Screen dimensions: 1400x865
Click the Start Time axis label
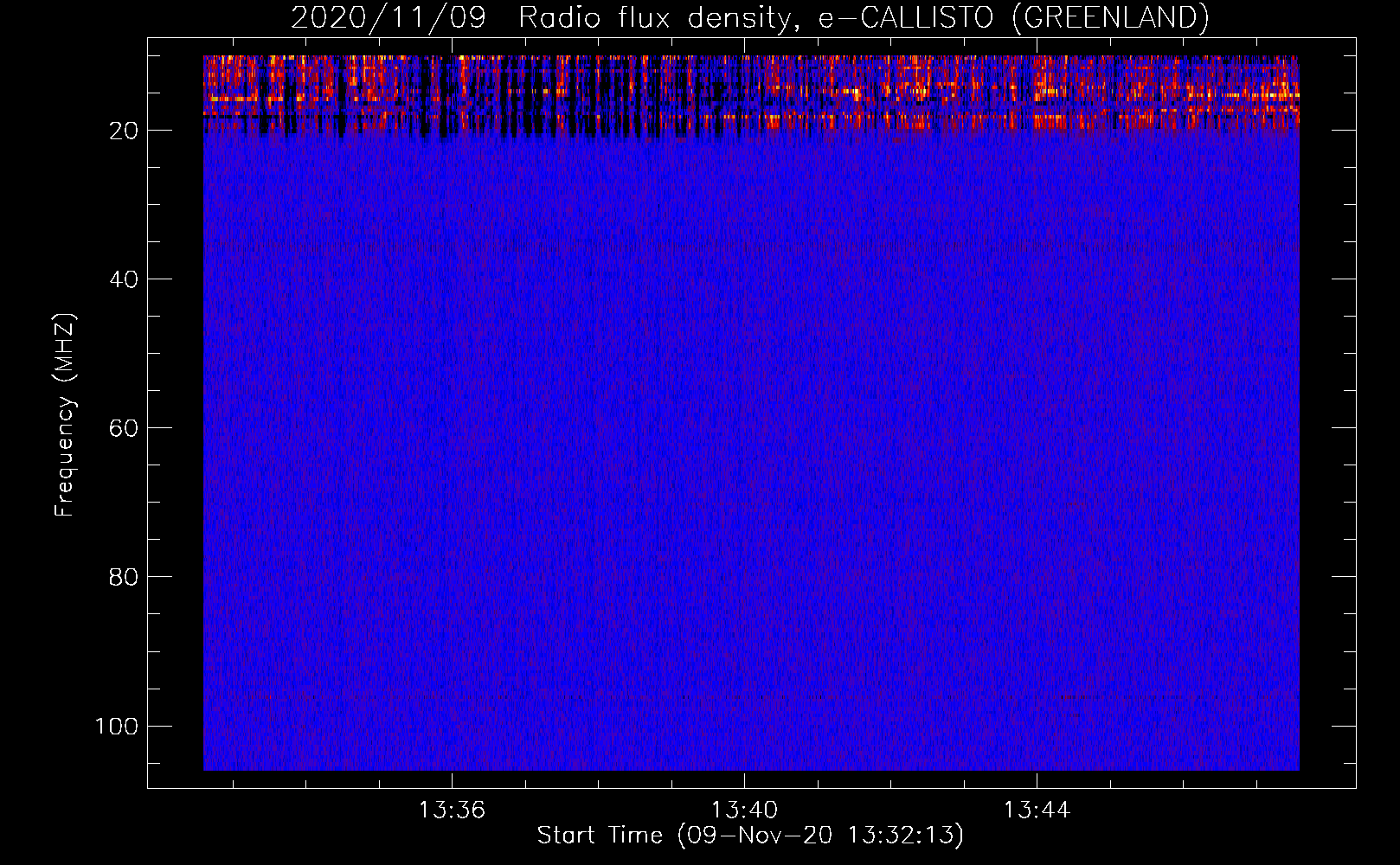[x=750, y=836]
